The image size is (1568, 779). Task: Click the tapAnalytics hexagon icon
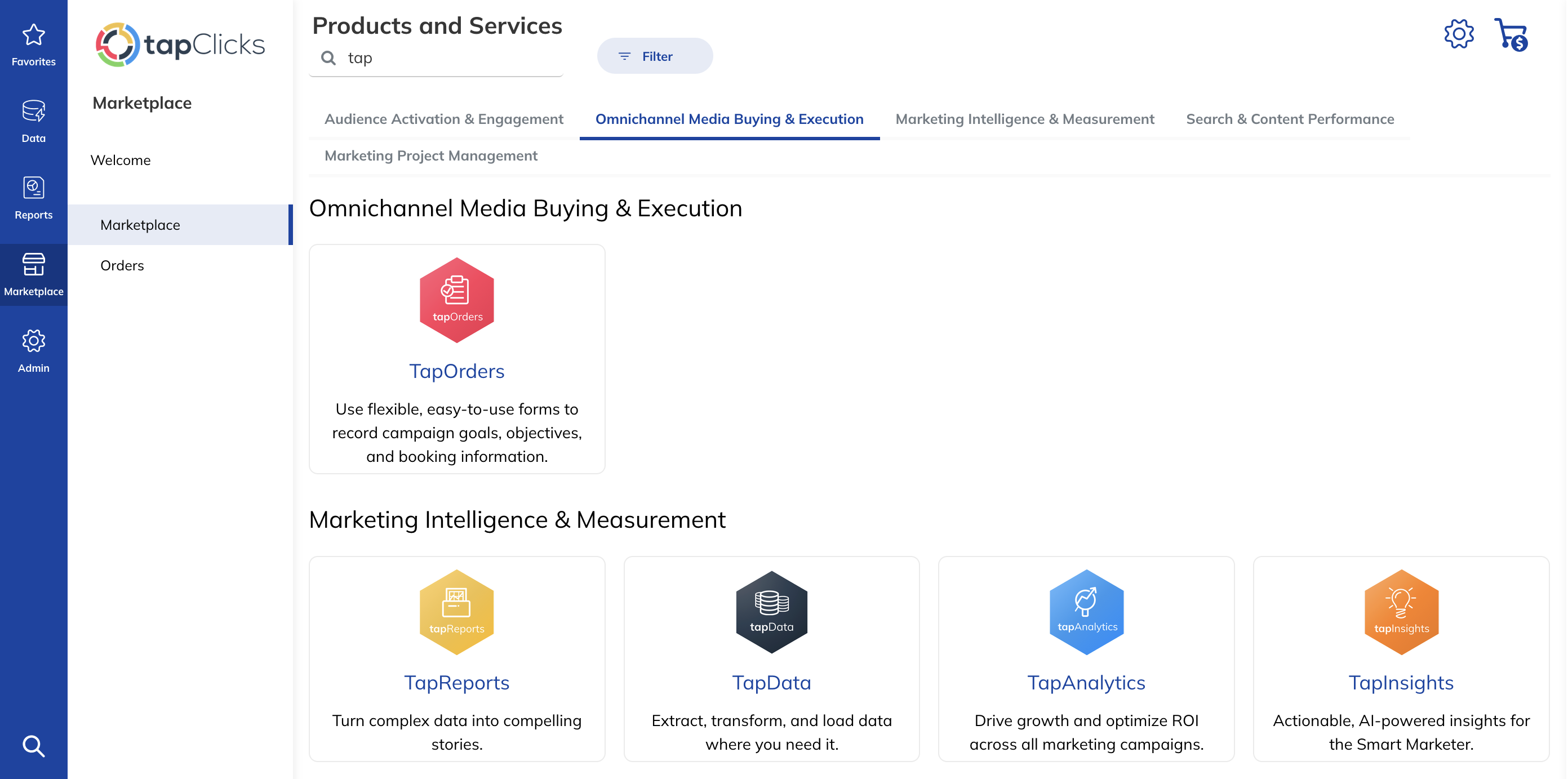[1086, 612]
